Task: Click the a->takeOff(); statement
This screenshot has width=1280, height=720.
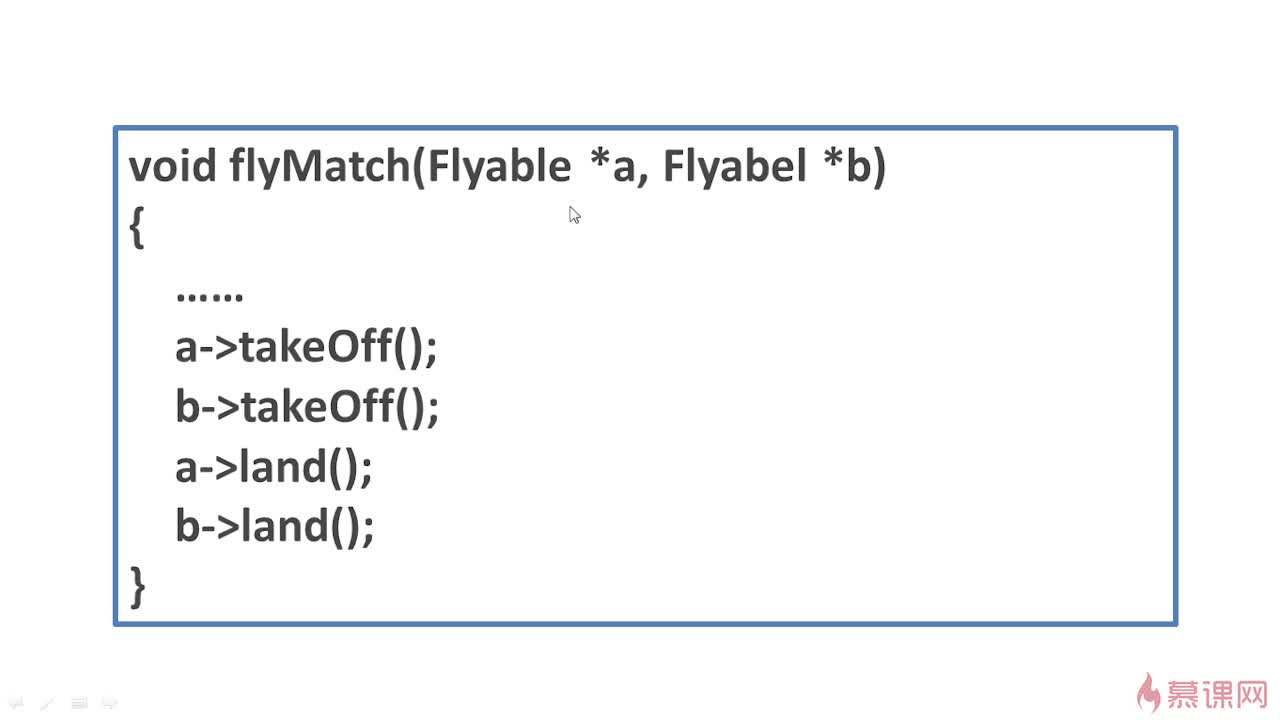Action: (307, 348)
